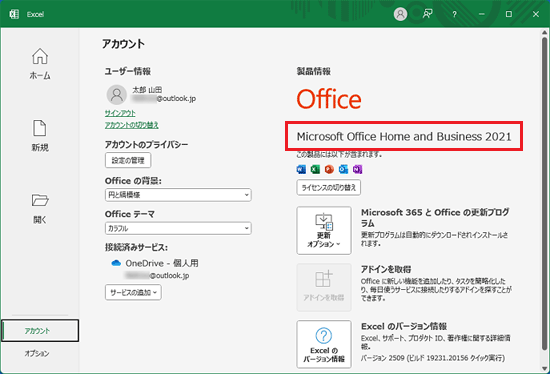Click the アカウントの切り替え link
The height and width of the screenshot is (374, 550).
[x=132, y=125]
